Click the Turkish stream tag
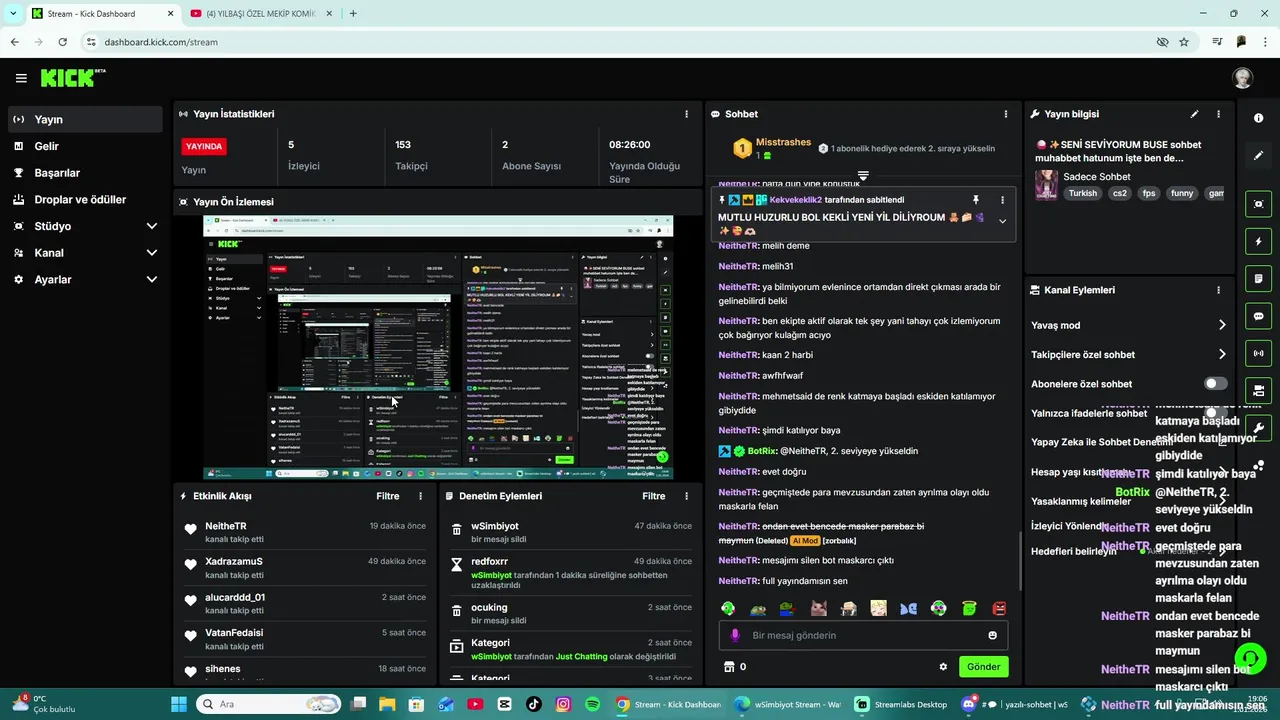 tap(1082, 193)
